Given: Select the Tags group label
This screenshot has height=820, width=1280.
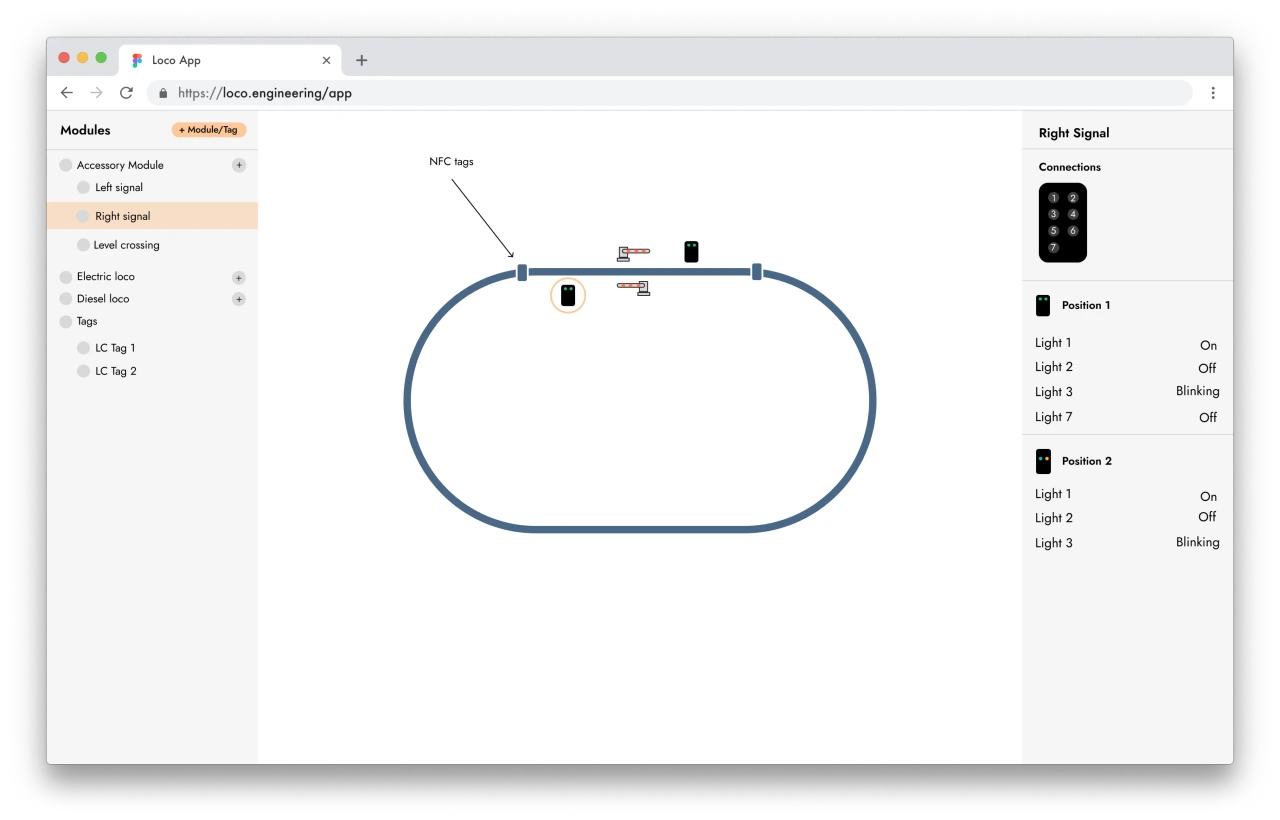Looking at the screenshot, I should [x=87, y=322].
